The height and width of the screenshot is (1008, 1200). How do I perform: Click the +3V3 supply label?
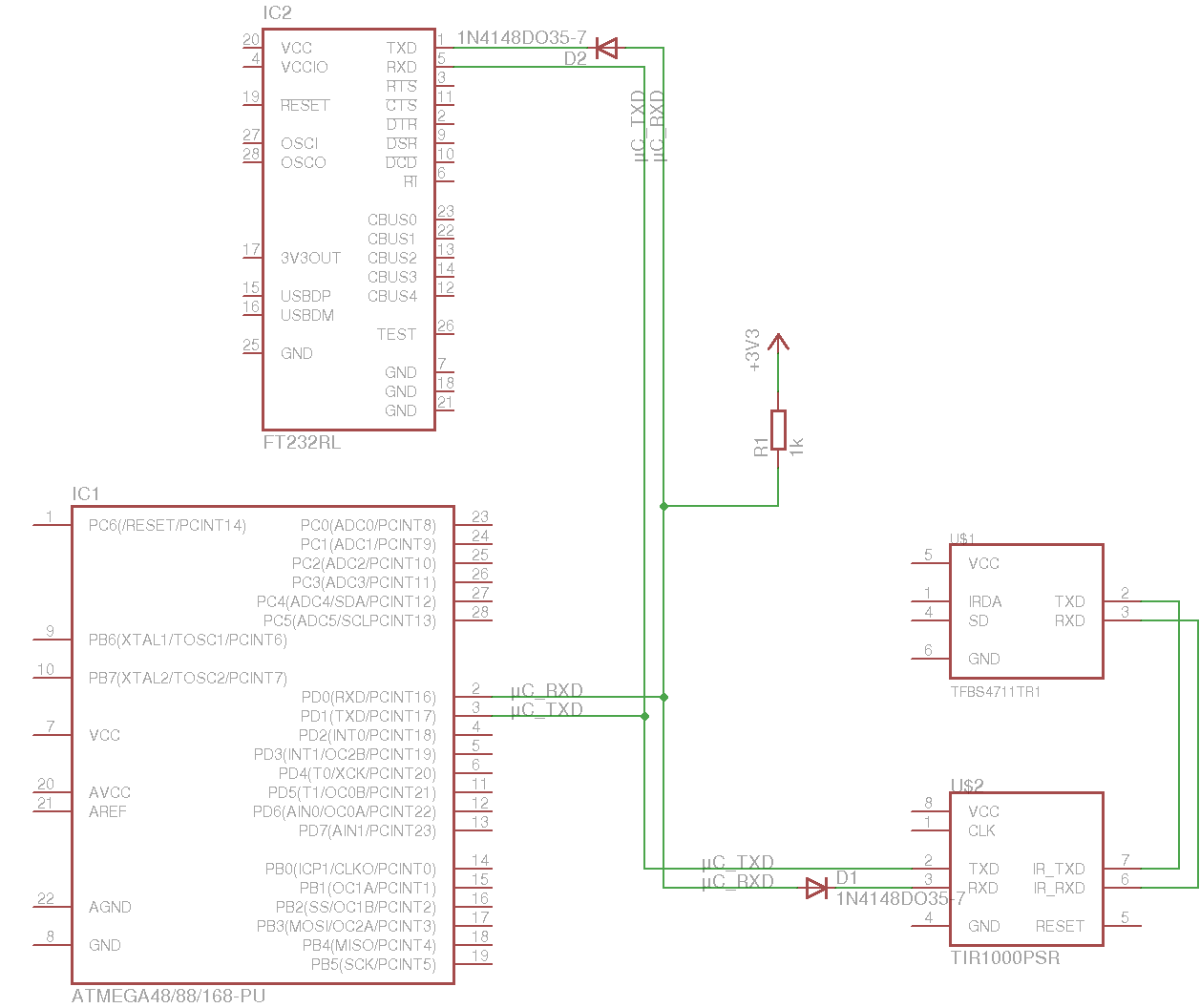click(752, 350)
